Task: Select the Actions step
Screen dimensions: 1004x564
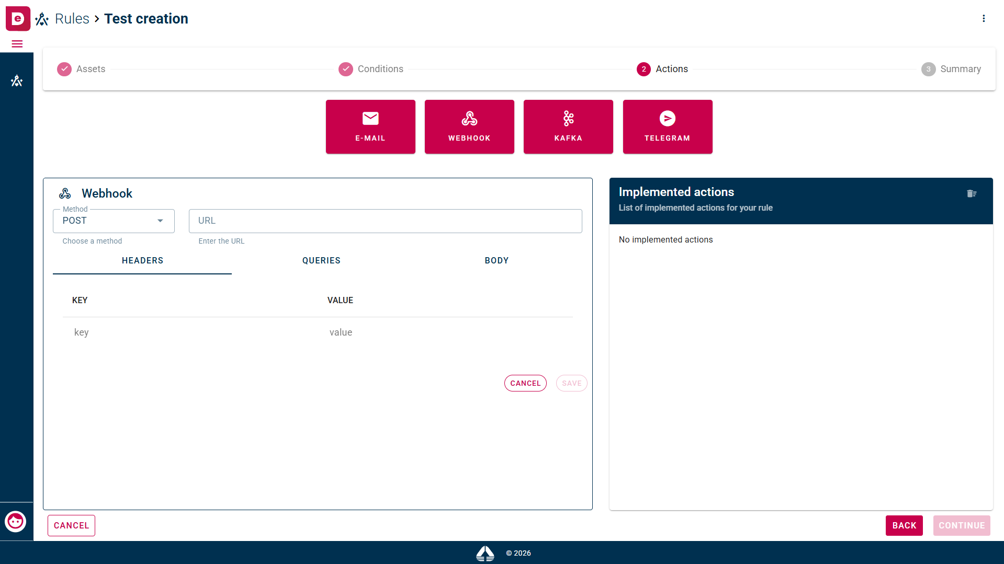Action: (x=663, y=69)
